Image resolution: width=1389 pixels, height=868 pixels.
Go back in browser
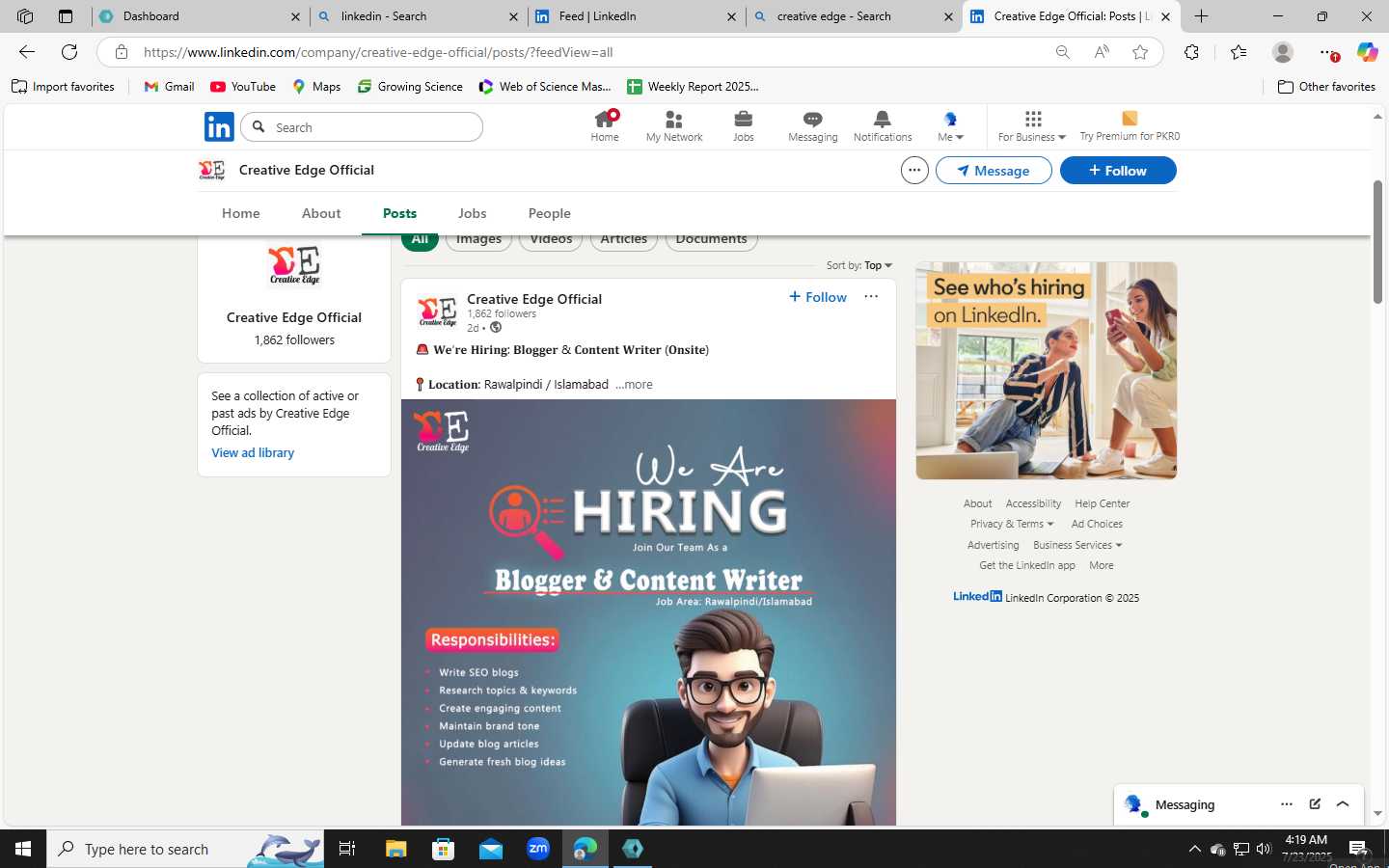coord(27,52)
